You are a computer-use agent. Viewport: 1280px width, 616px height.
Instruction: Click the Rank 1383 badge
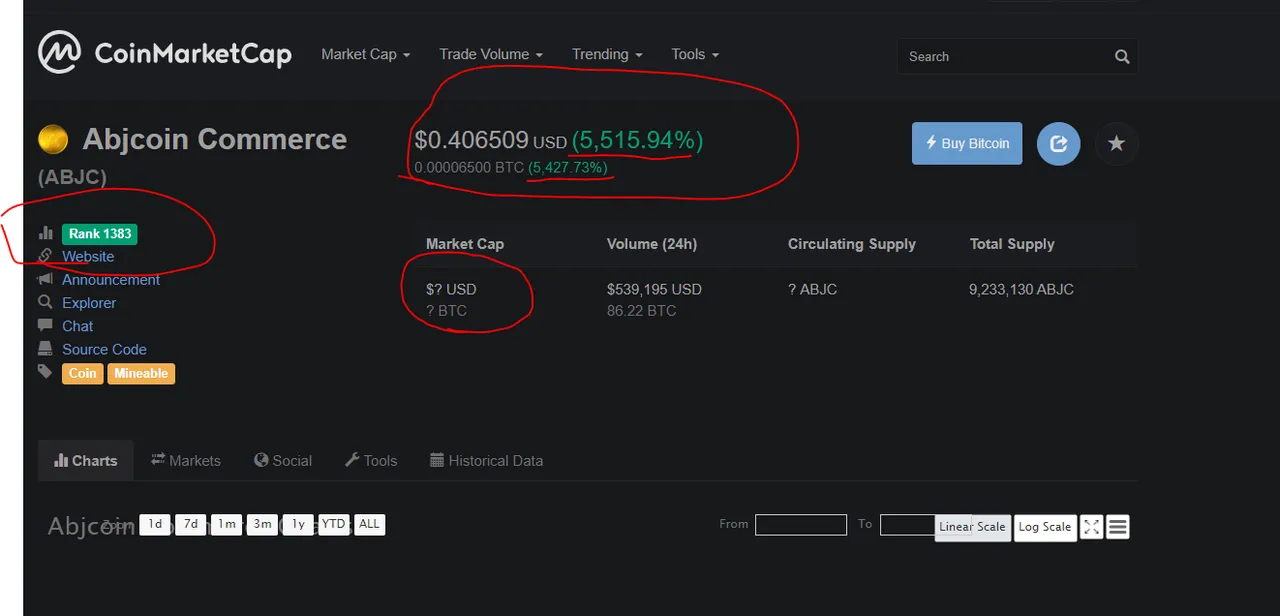point(100,234)
